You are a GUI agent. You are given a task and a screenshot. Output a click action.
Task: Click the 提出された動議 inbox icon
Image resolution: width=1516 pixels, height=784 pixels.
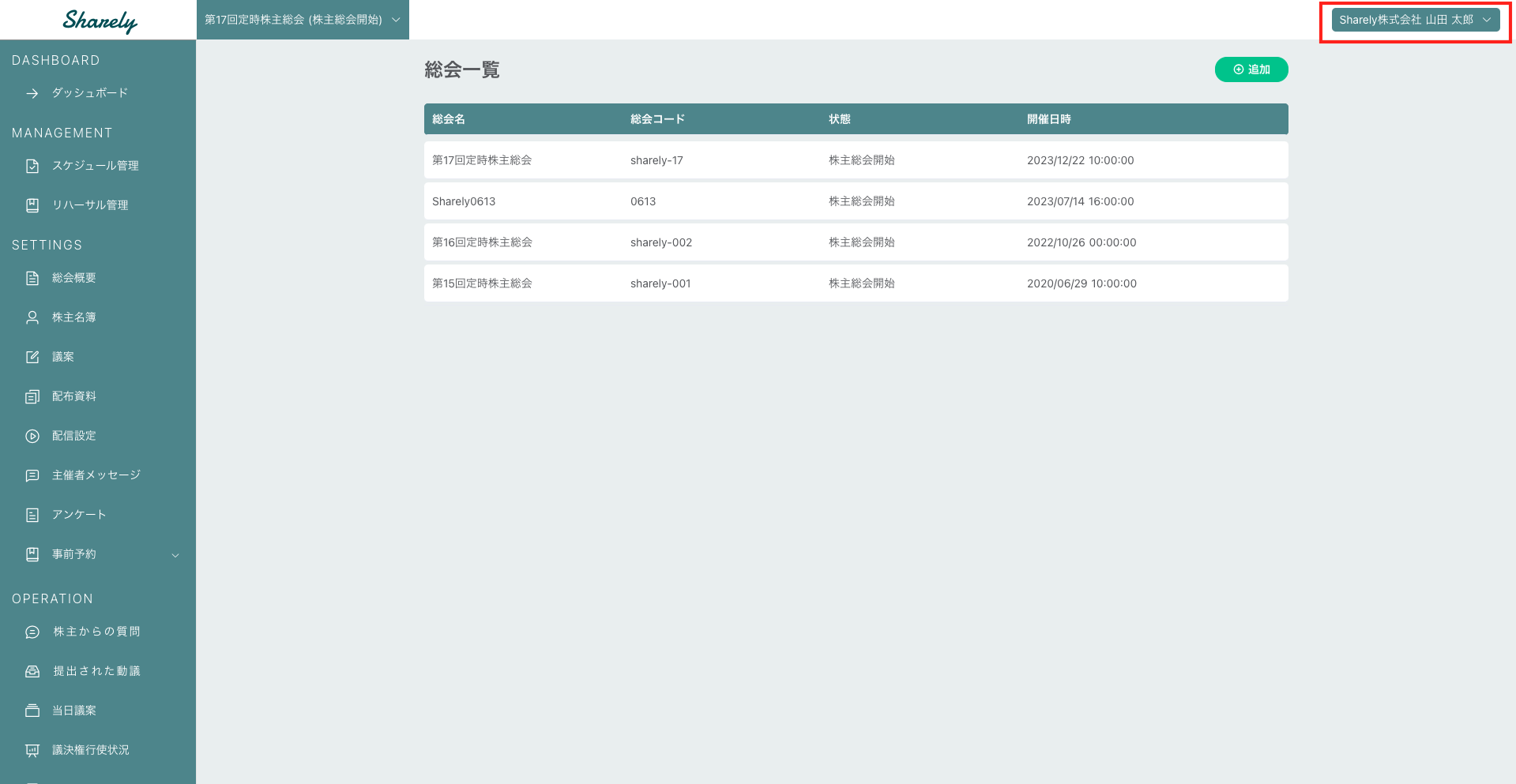point(32,671)
